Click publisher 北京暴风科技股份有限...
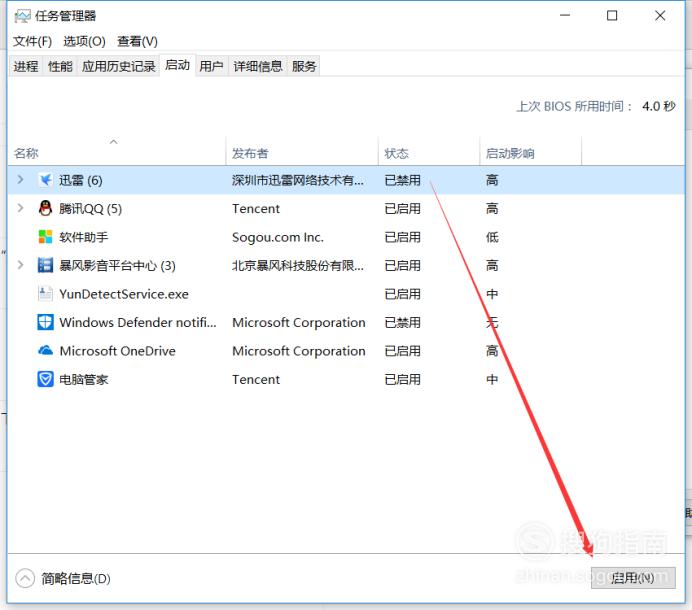692x610 pixels. tap(298, 265)
